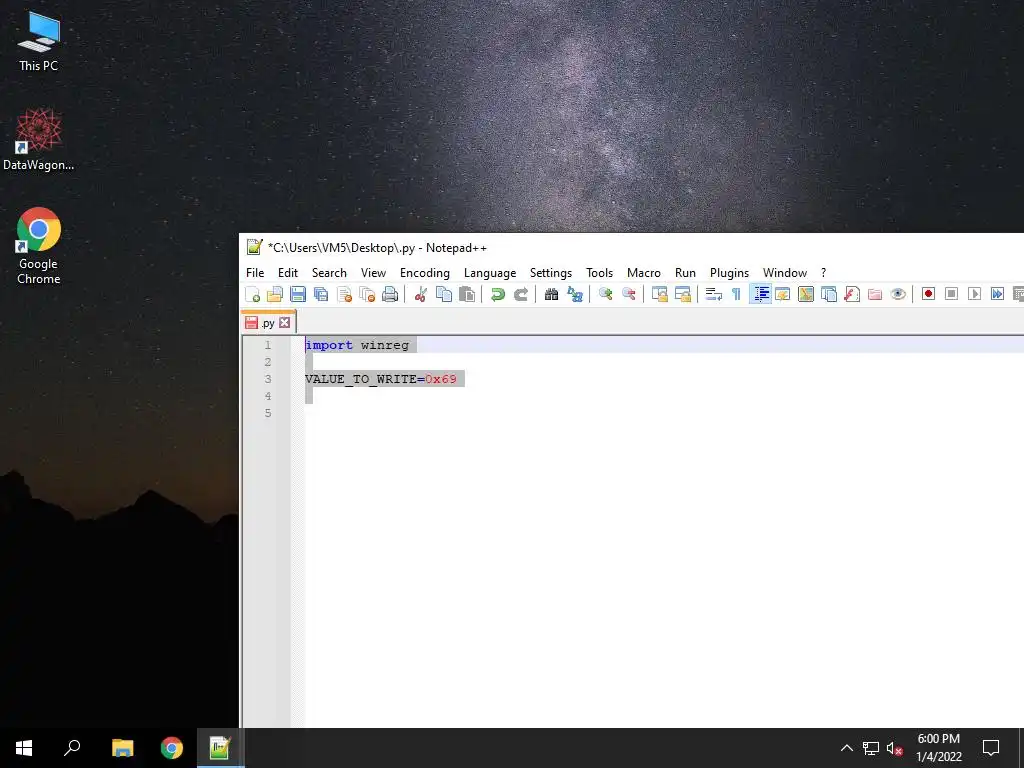Show hidden tray icons chevron
Screen dimensions: 1024x768
pyautogui.click(x=846, y=748)
